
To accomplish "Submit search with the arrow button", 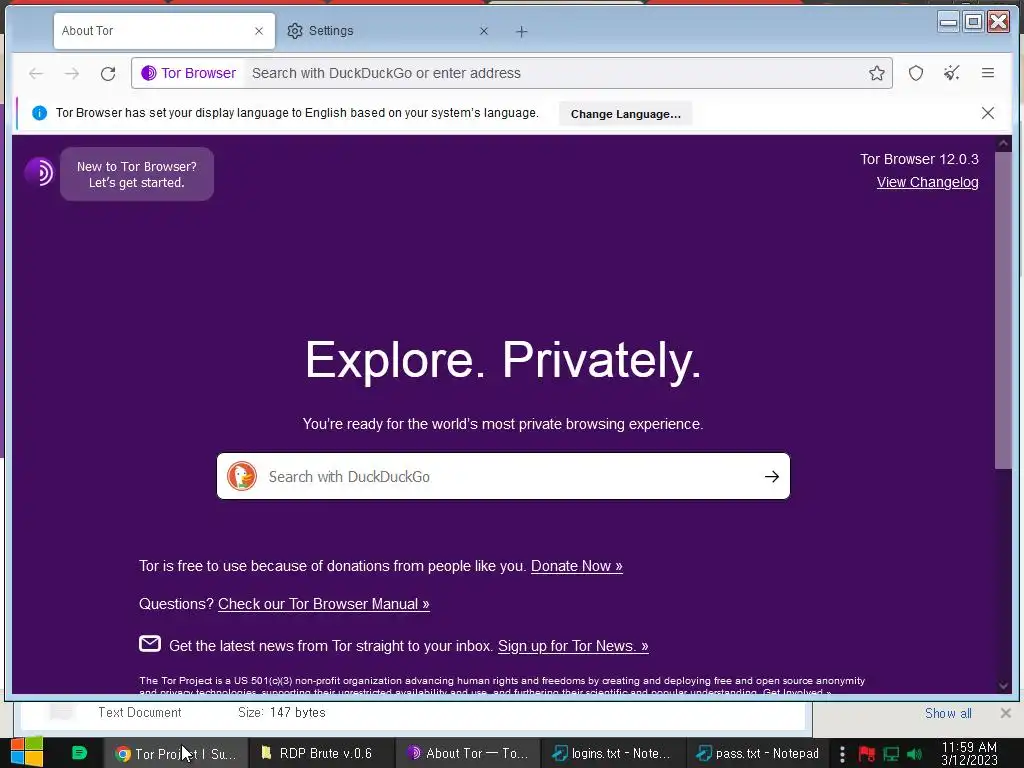I will (x=771, y=477).
